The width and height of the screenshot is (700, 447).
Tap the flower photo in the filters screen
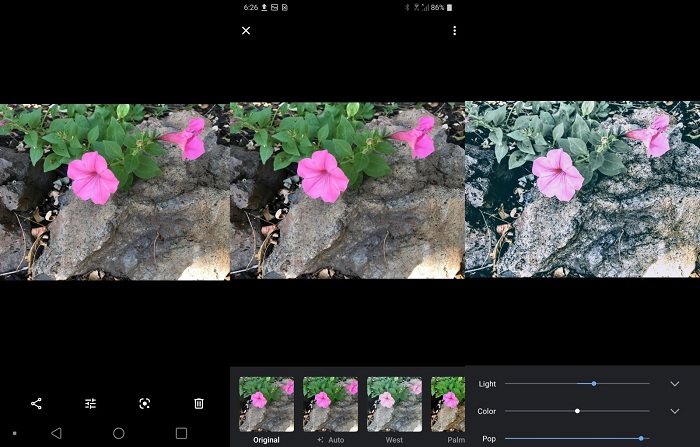[347, 191]
